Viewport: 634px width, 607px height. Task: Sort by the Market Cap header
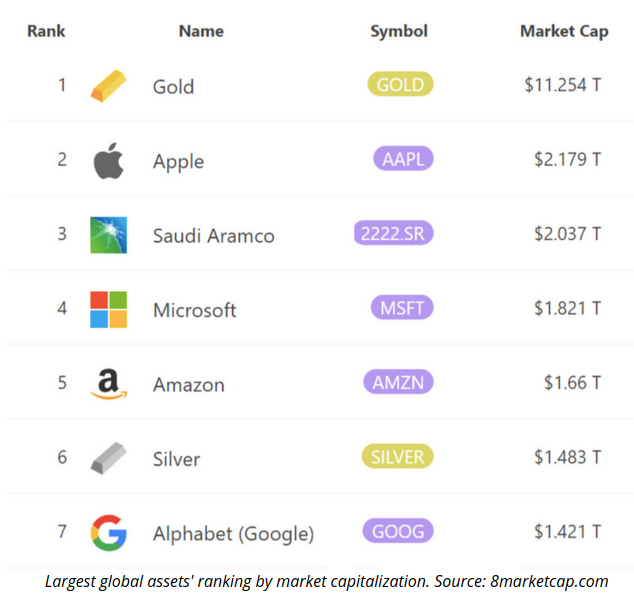click(x=564, y=32)
